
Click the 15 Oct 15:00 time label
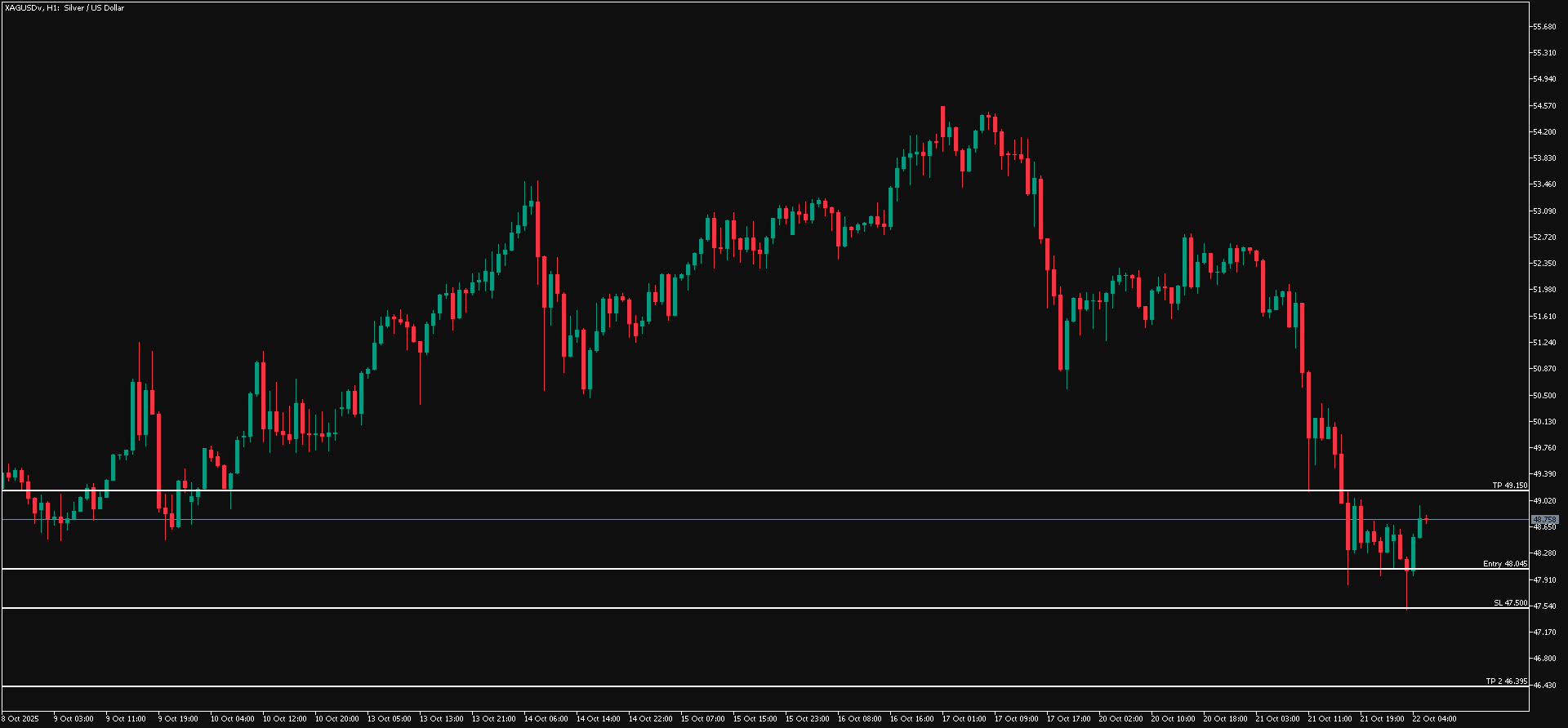pyautogui.click(x=755, y=719)
